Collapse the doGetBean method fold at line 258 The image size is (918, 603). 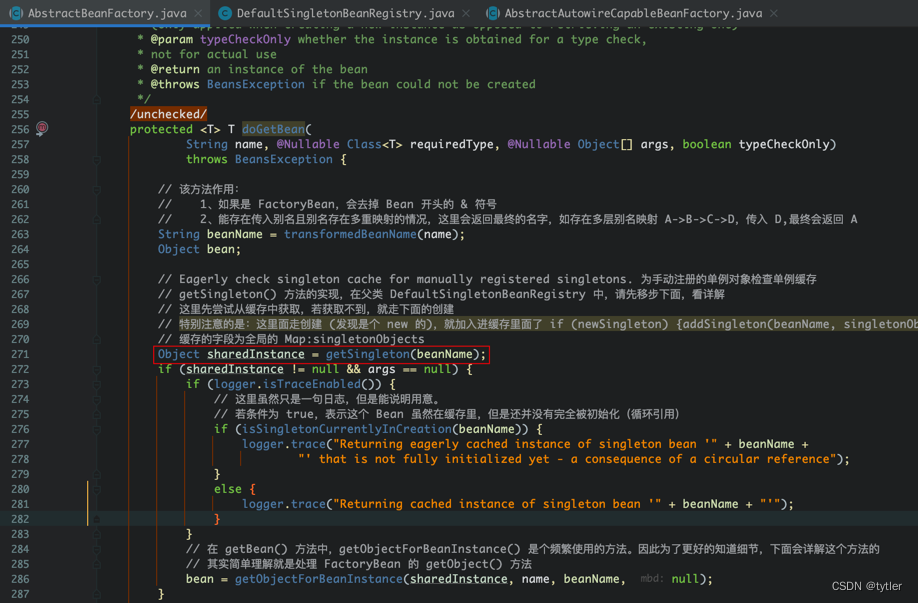click(97, 159)
